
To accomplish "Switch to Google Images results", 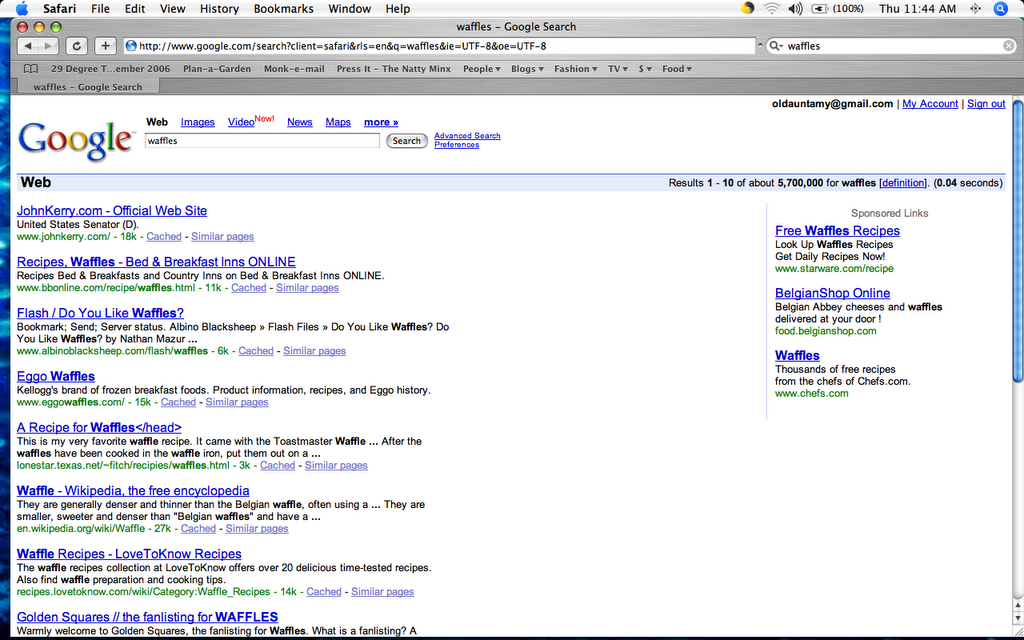I will pyautogui.click(x=197, y=122).
